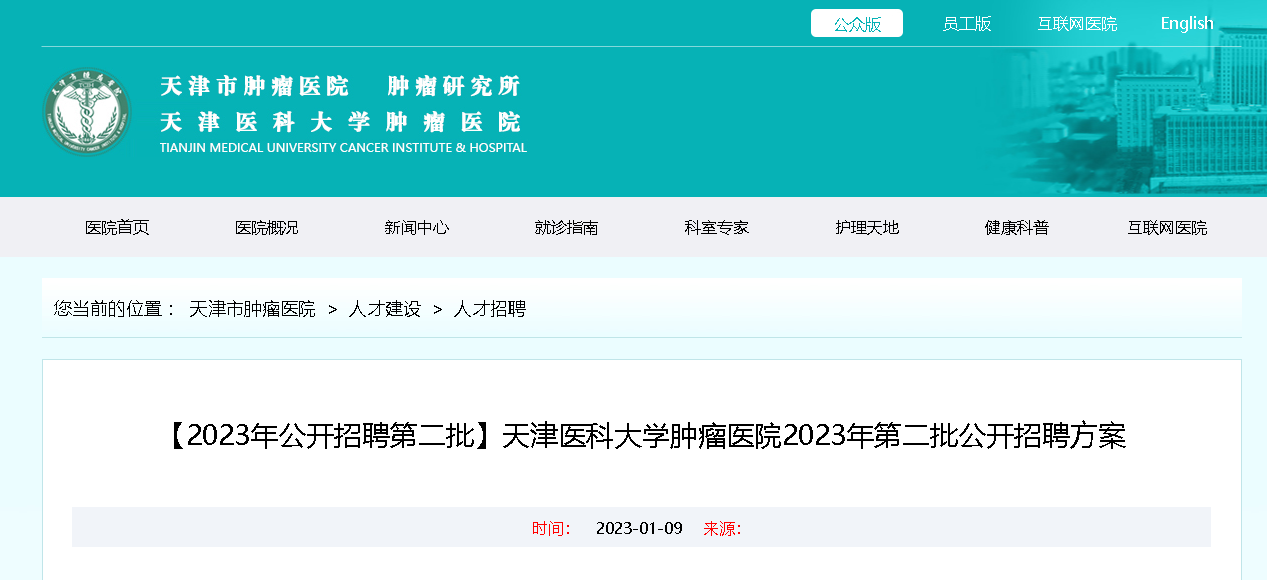Switch to 员工版 staff version
The image size is (1267, 580).
pyautogui.click(x=967, y=24)
